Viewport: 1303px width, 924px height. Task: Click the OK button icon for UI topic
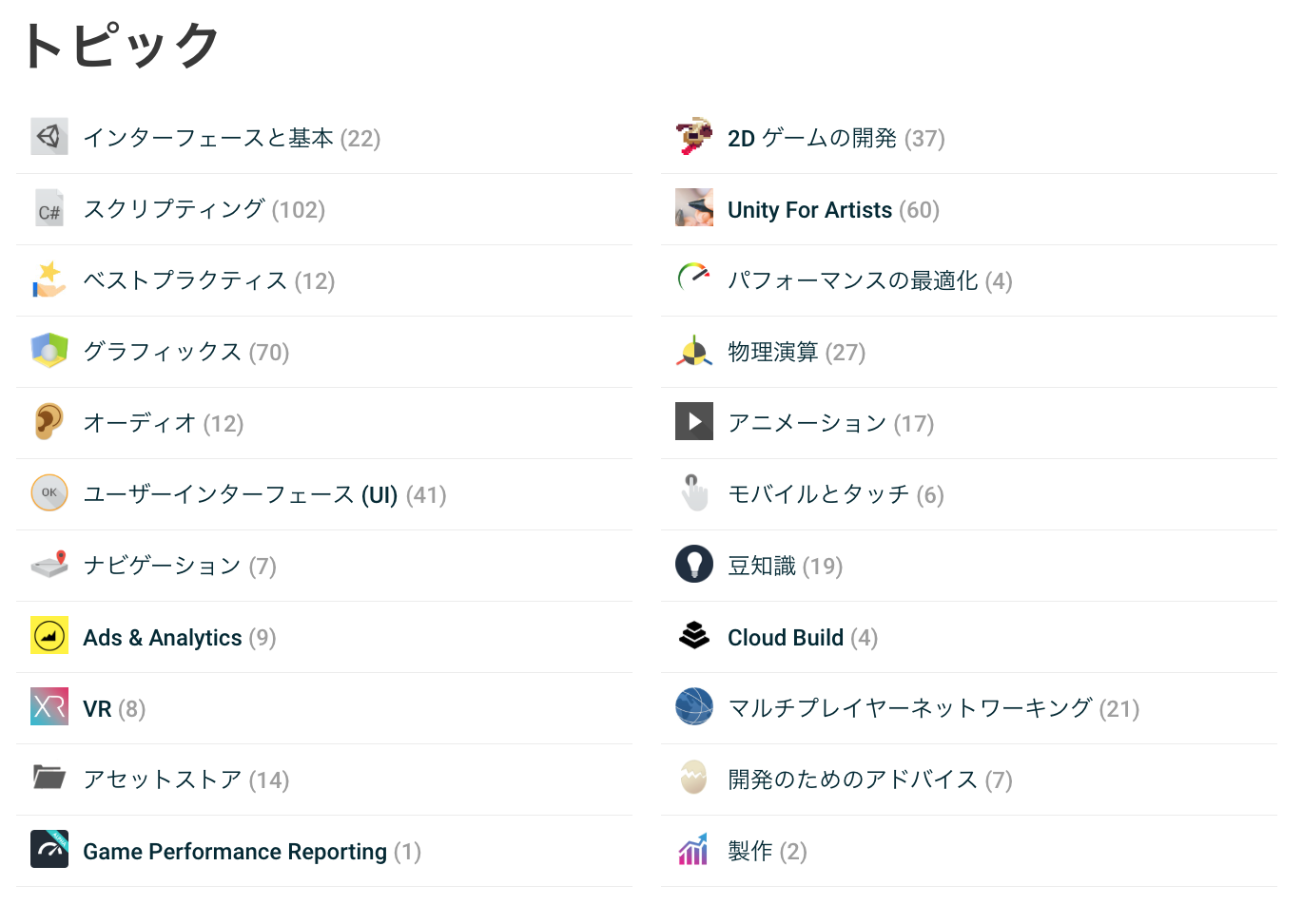click(x=49, y=493)
